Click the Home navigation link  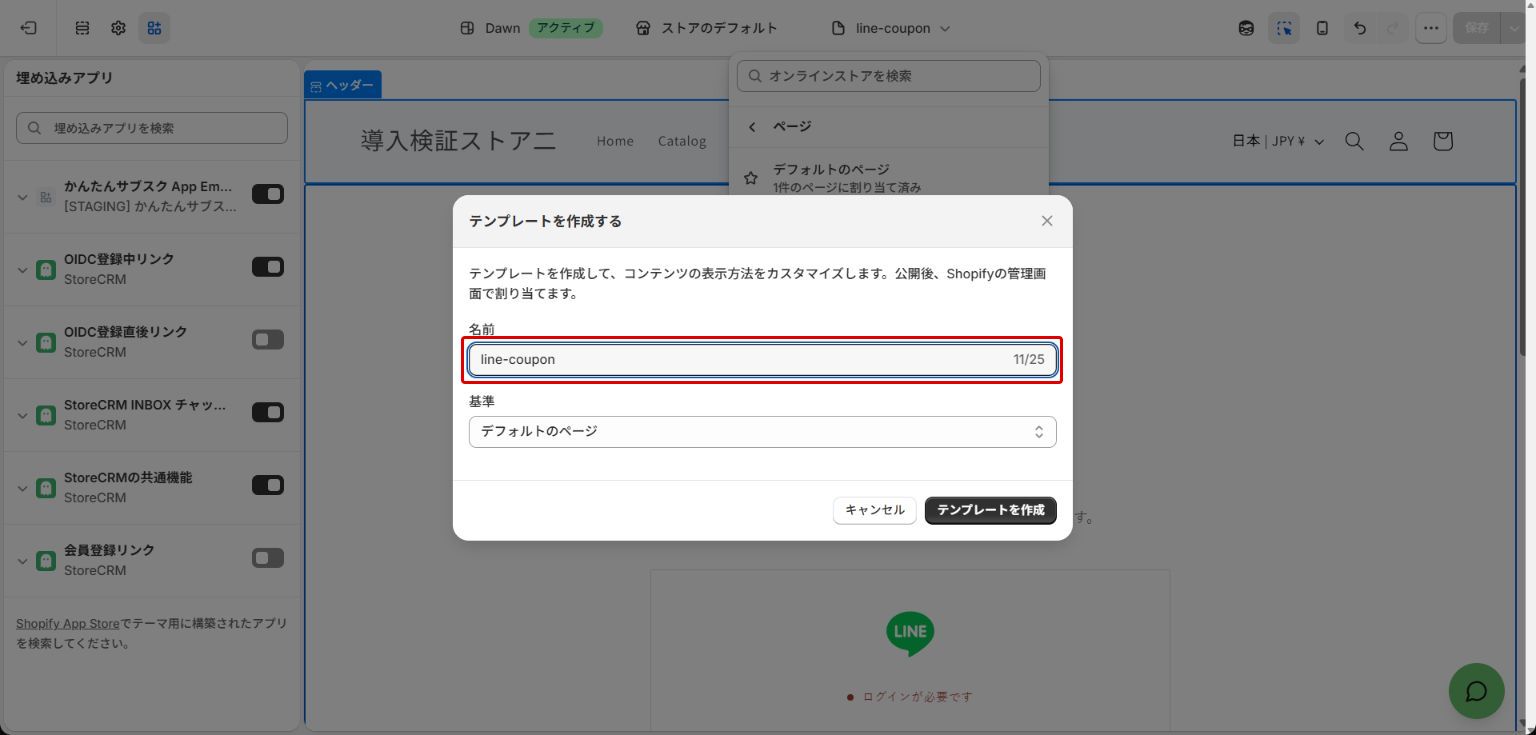coord(615,141)
